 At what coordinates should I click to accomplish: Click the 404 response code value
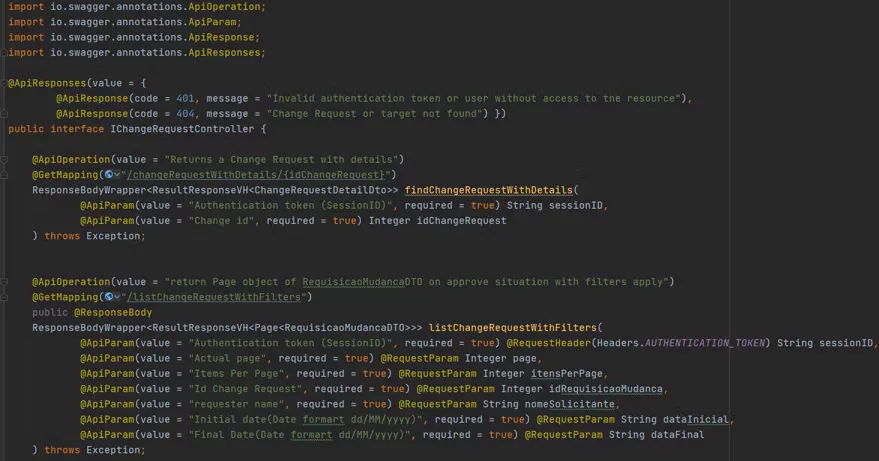(185, 113)
